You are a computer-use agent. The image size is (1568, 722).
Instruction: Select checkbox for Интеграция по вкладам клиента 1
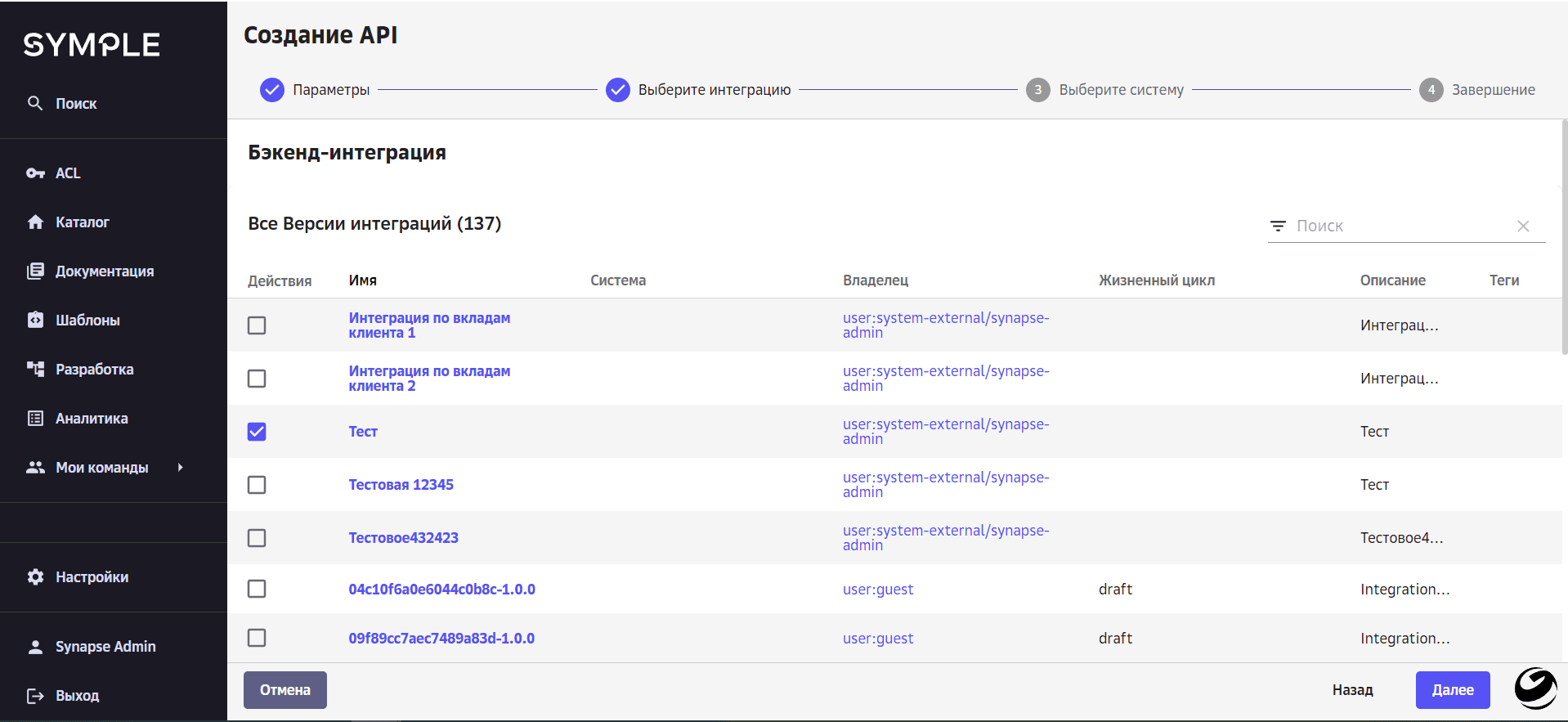click(x=257, y=325)
